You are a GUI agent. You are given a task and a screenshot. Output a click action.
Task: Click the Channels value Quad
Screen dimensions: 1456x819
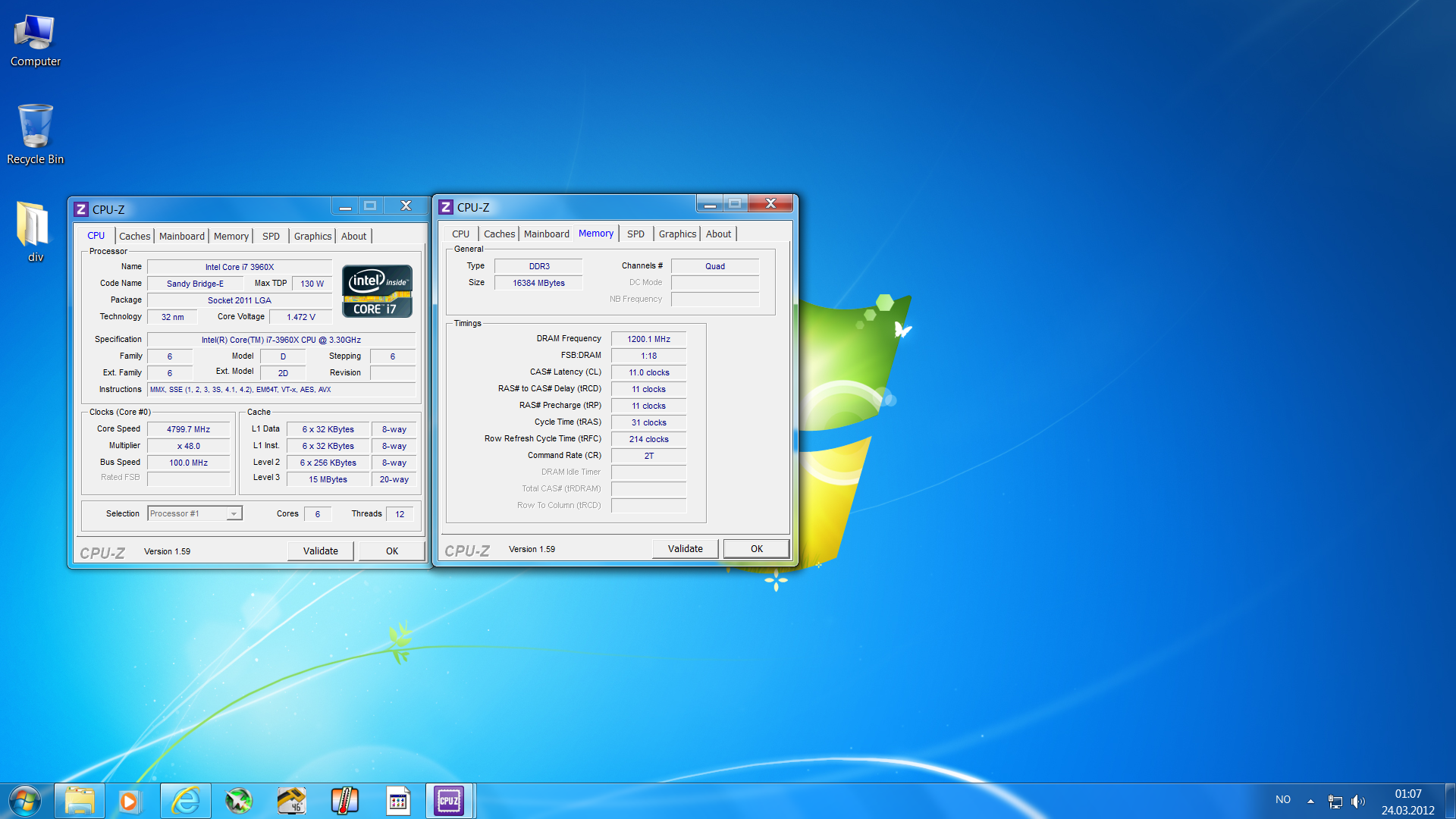click(715, 266)
